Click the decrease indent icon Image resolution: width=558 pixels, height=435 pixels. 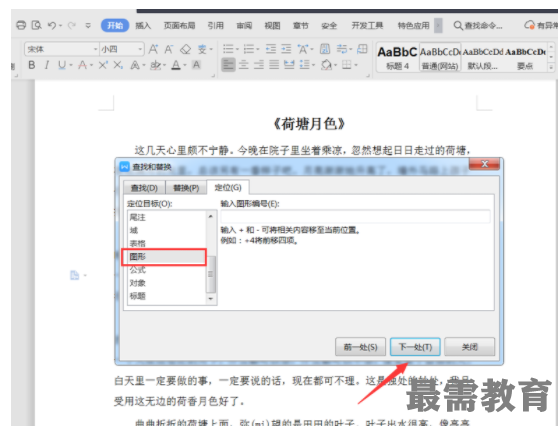pyautogui.click(x=271, y=49)
